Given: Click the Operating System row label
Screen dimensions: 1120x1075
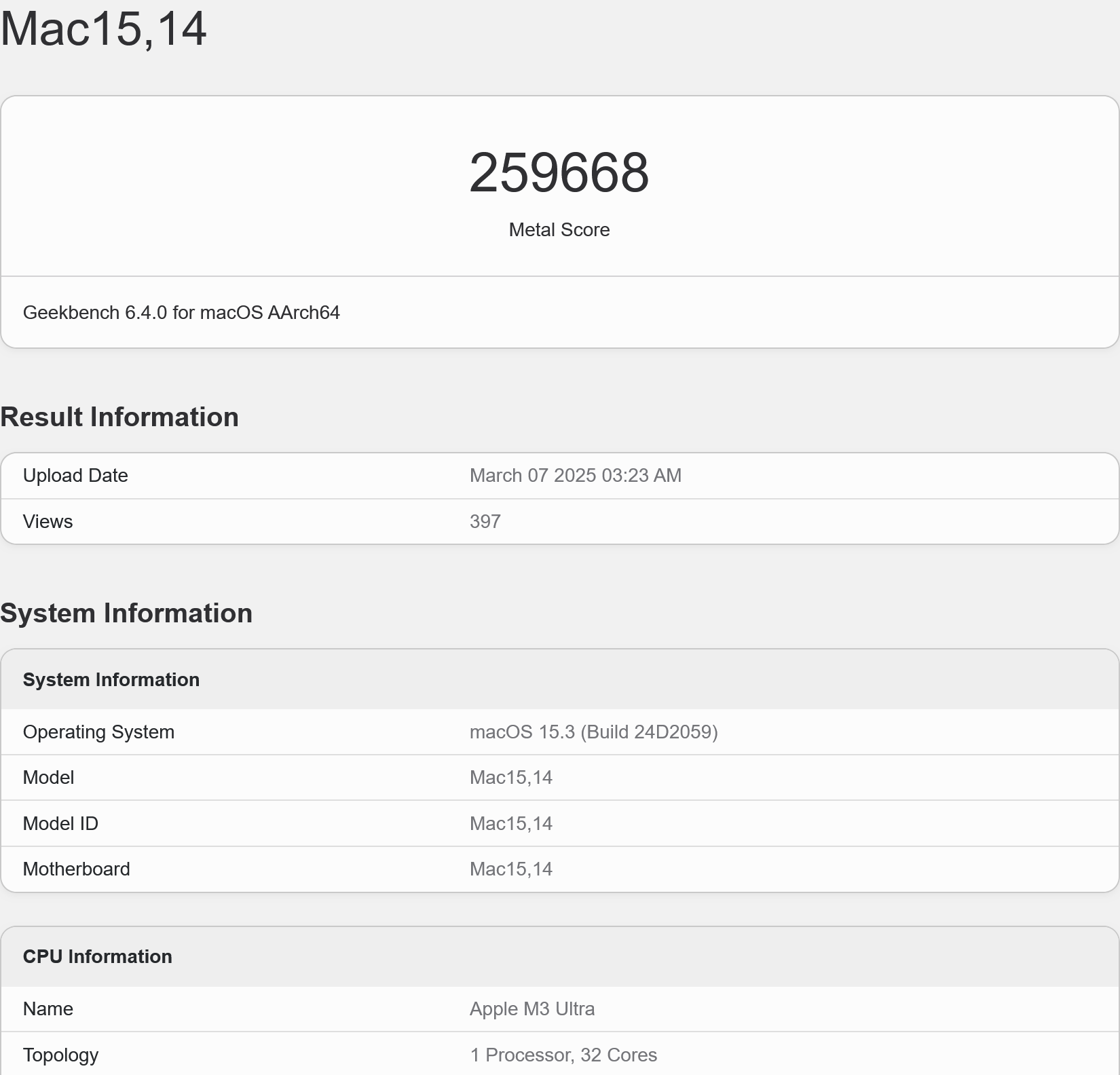Looking at the screenshot, I should [98, 732].
